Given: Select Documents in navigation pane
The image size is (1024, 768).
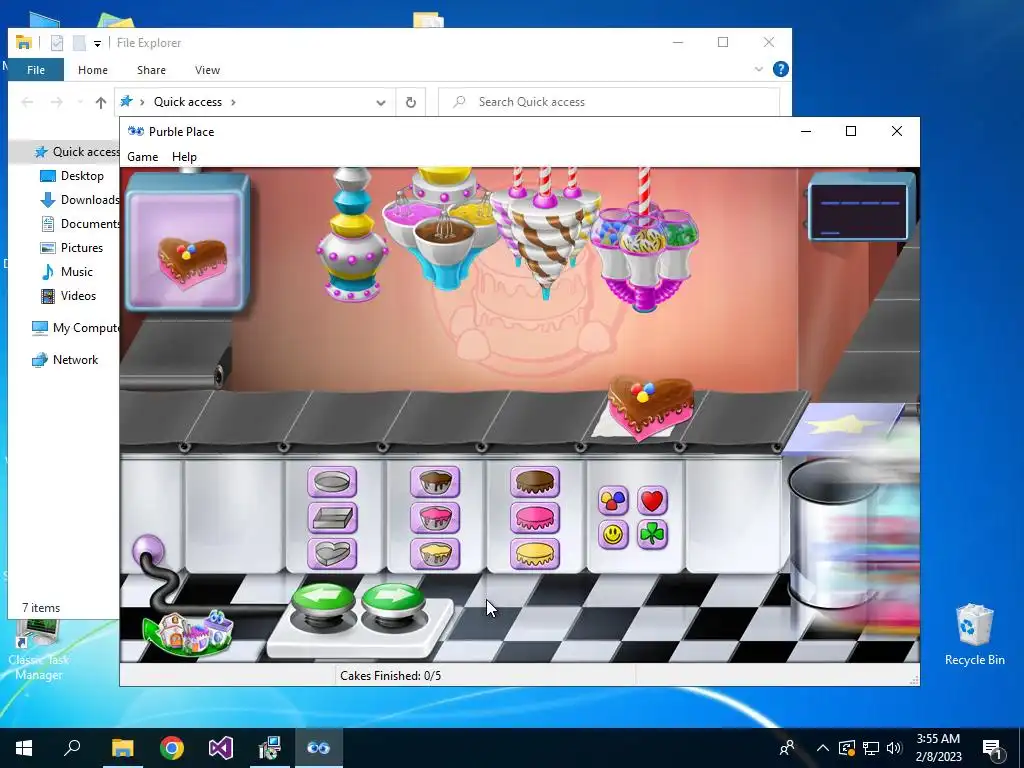Looking at the screenshot, I should (80, 223).
